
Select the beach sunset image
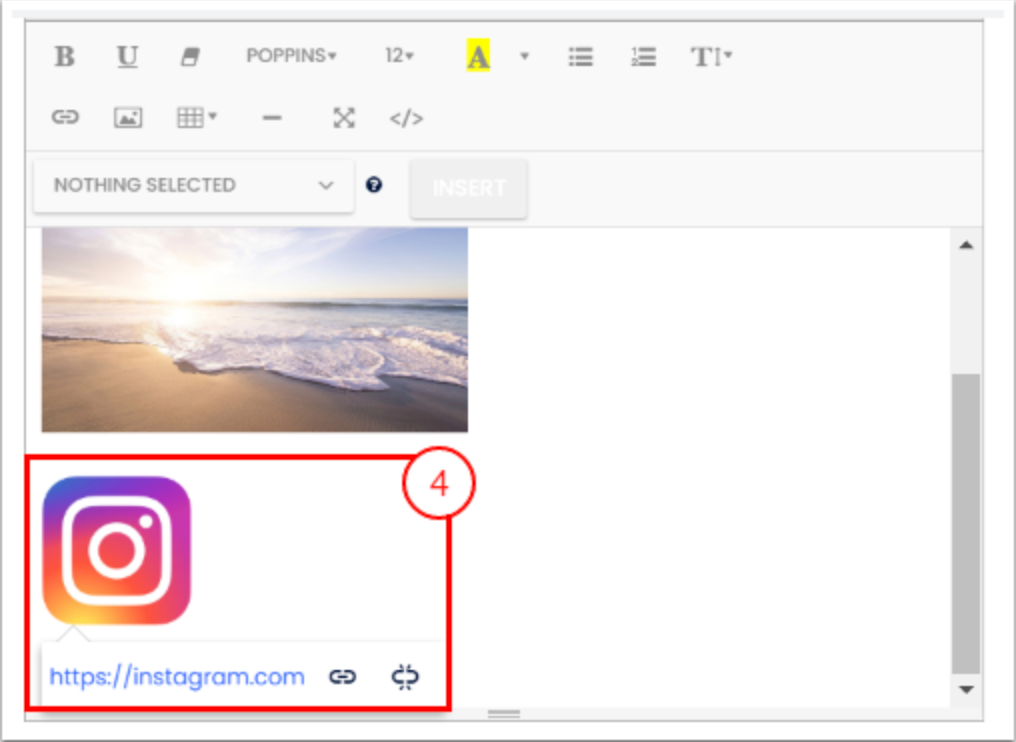point(255,329)
